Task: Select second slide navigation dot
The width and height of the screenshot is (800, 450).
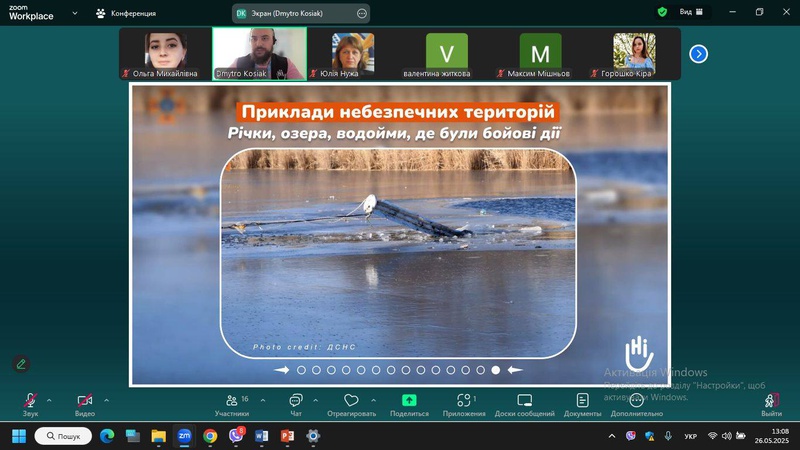Action: pyautogui.click(x=316, y=370)
